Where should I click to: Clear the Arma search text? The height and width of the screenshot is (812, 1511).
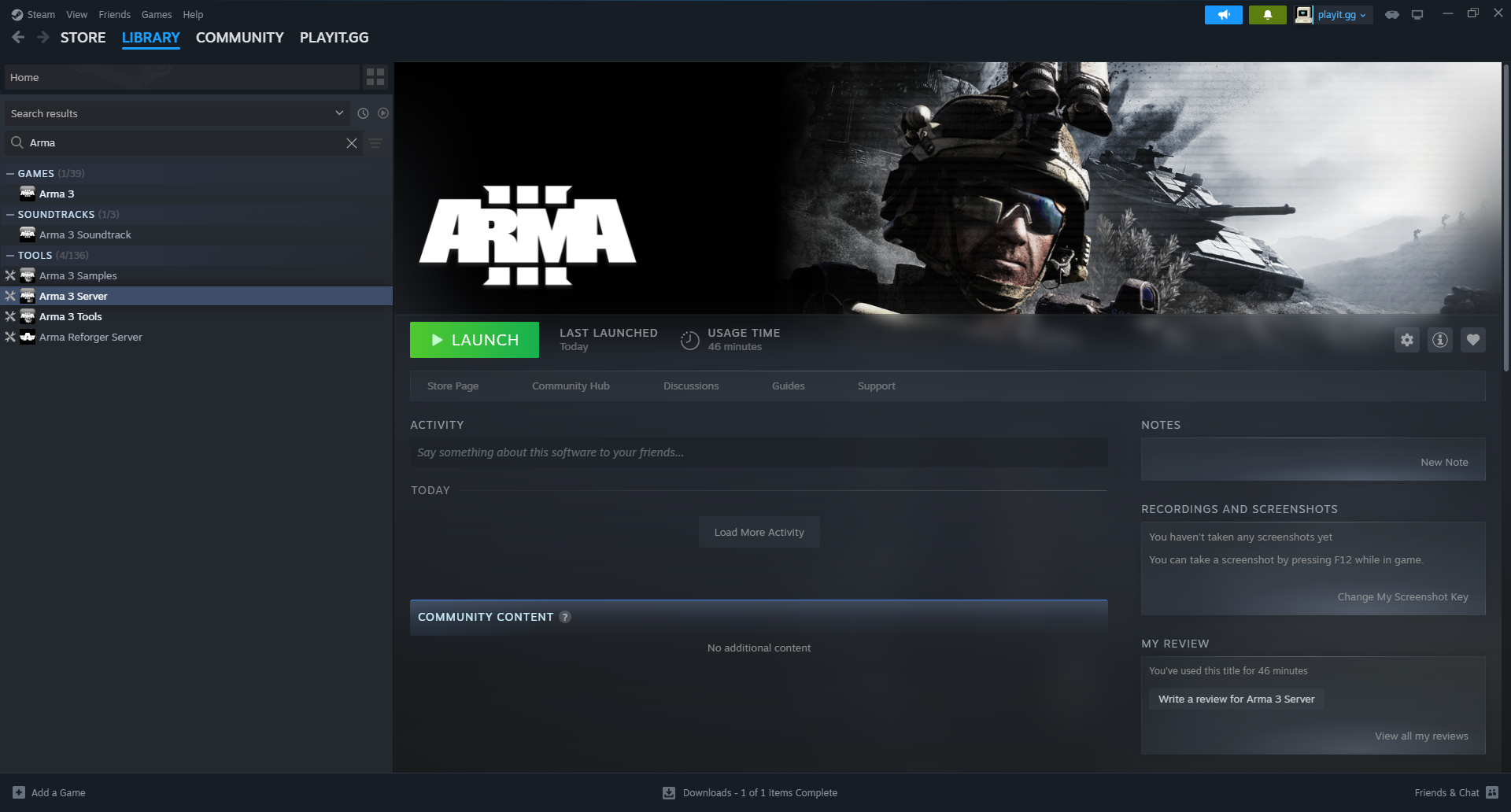coord(352,143)
